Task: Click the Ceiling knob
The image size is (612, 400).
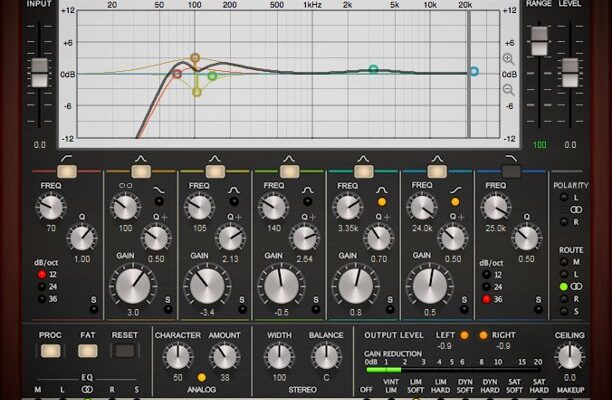Action: point(569,357)
